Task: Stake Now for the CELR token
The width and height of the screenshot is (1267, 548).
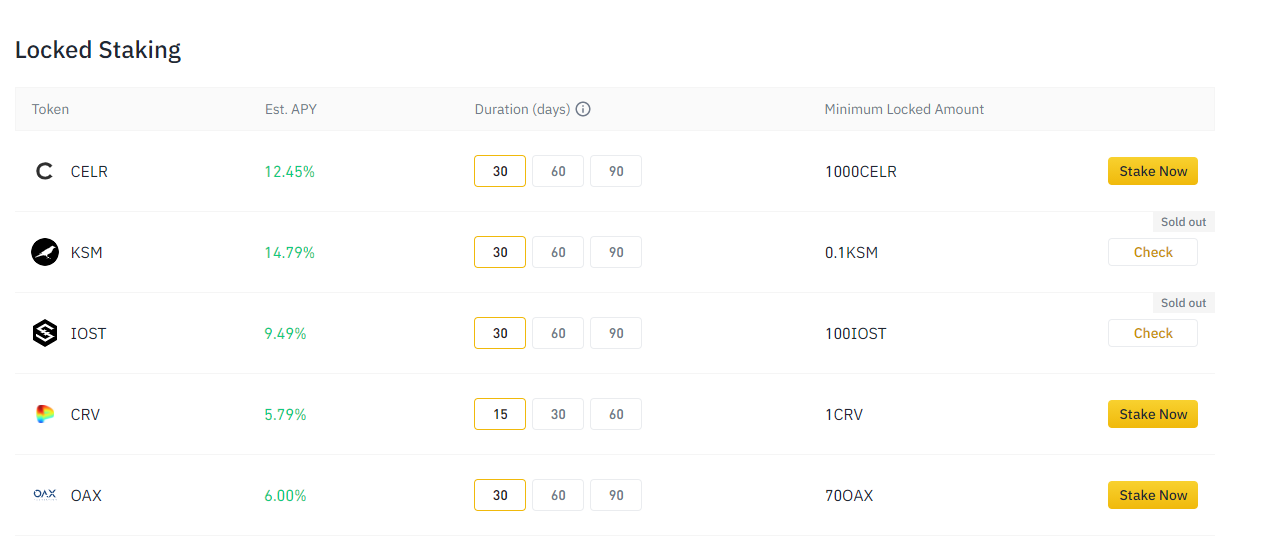Action: 1153,171
